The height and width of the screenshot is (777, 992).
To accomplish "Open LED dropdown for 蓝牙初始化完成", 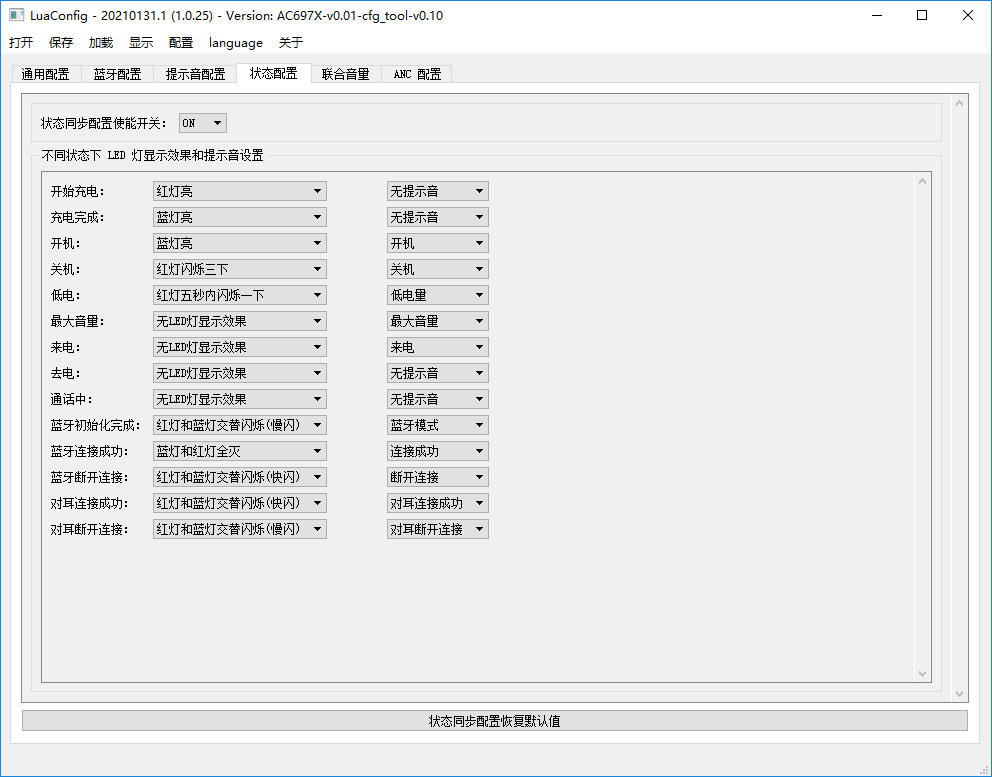I will click(240, 425).
